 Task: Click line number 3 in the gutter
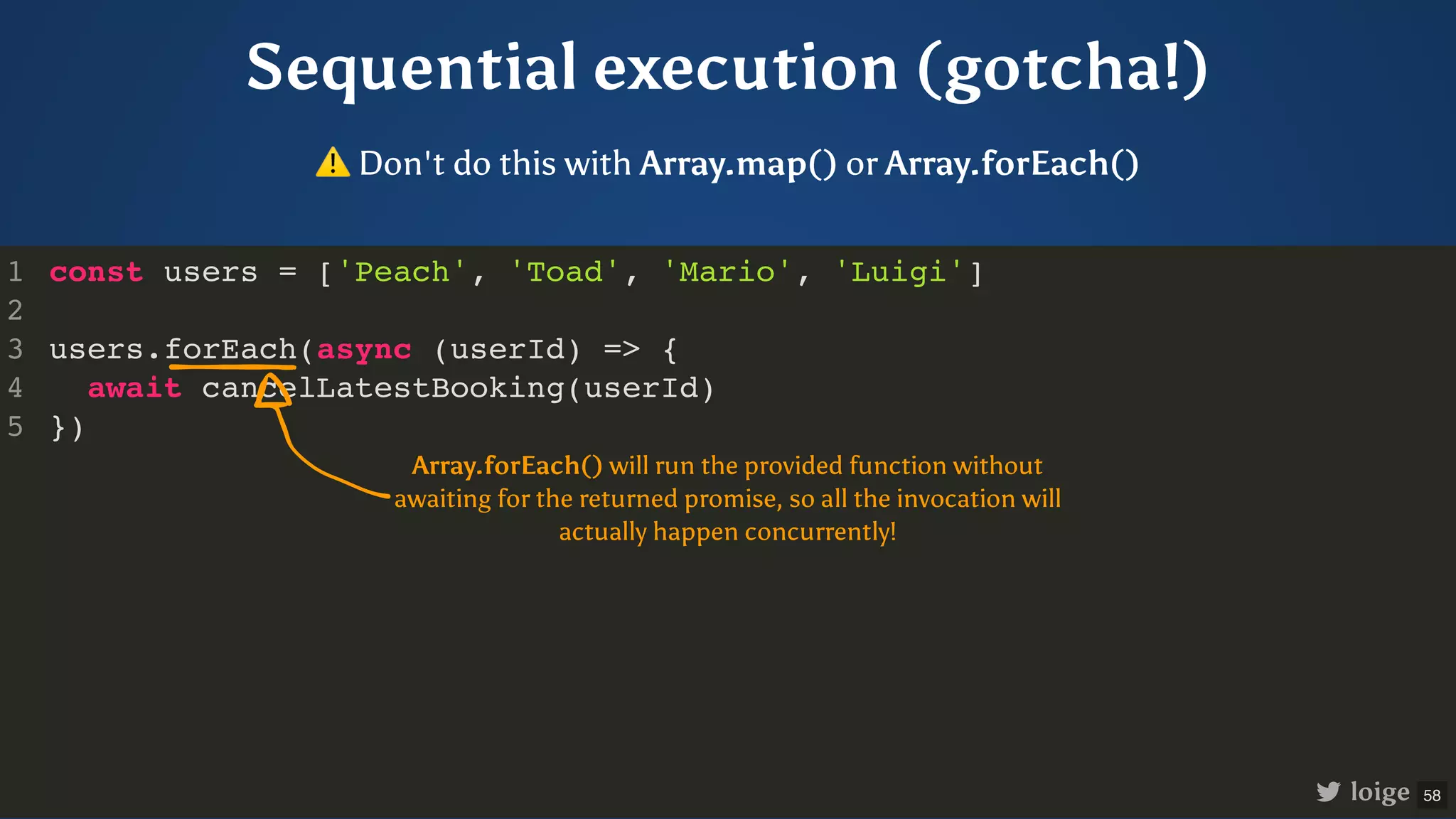point(16,350)
